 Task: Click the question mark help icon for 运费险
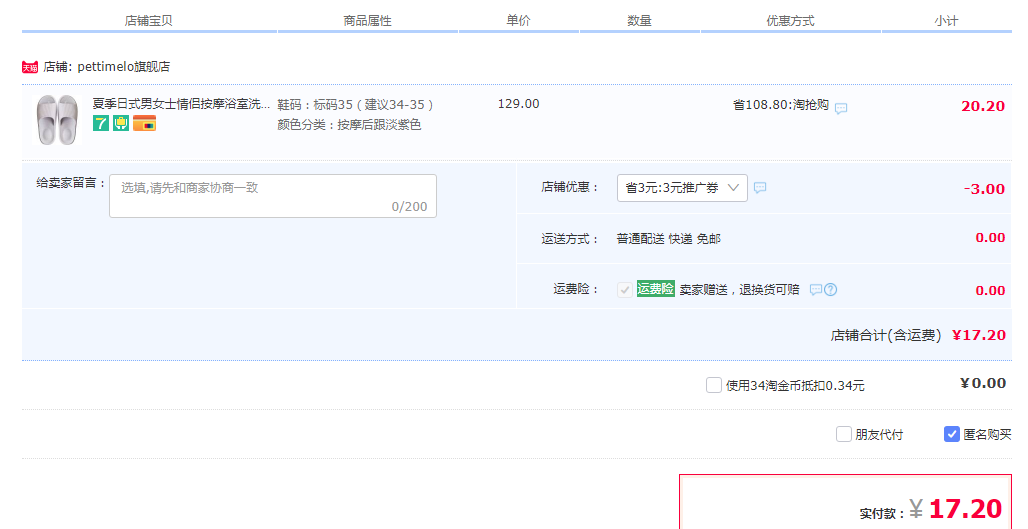[x=831, y=290]
